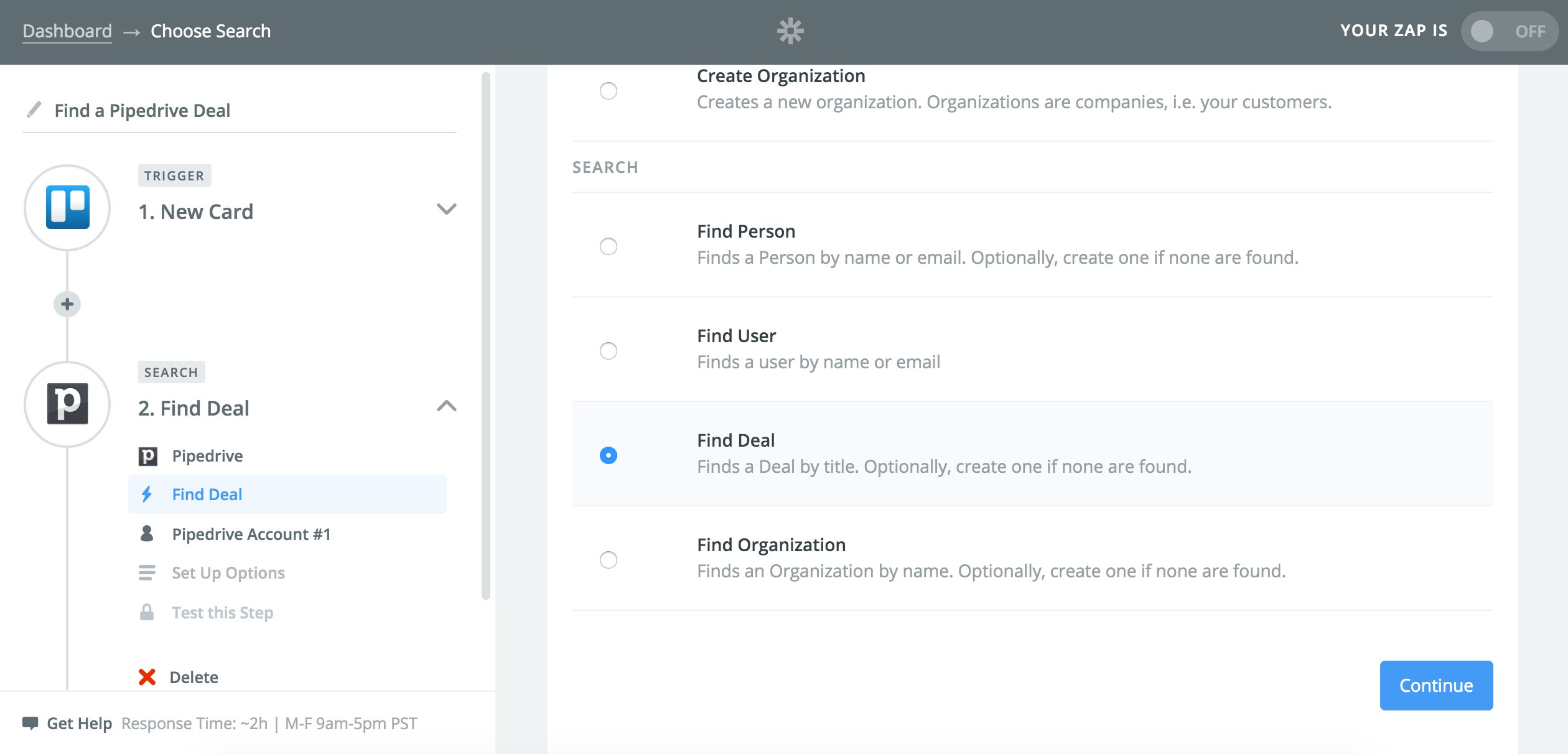The height and width of the screenshot is (754, 1568).
Task: Click the Continue button
Action: click(x=1436, y=686)
